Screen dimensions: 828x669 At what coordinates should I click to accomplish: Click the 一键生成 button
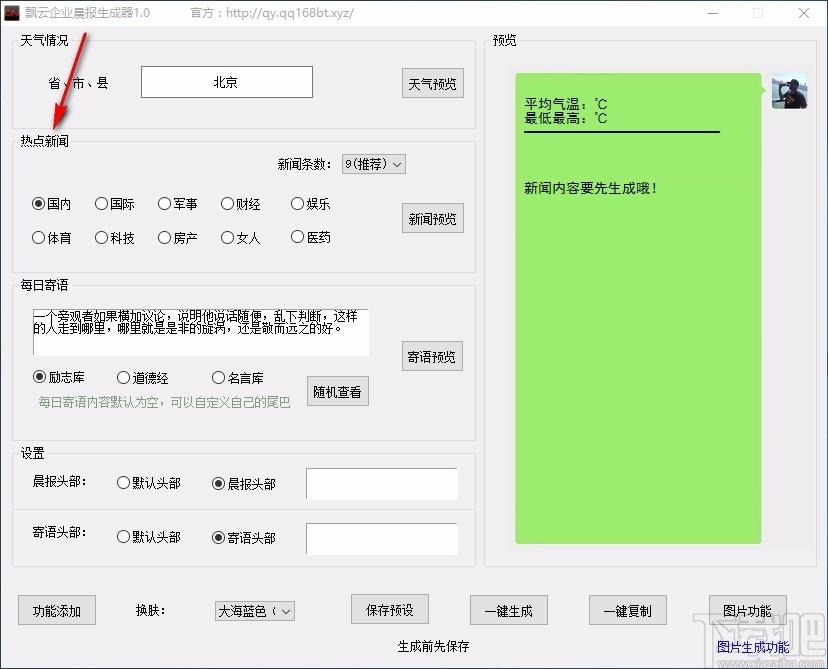point(509,610)
